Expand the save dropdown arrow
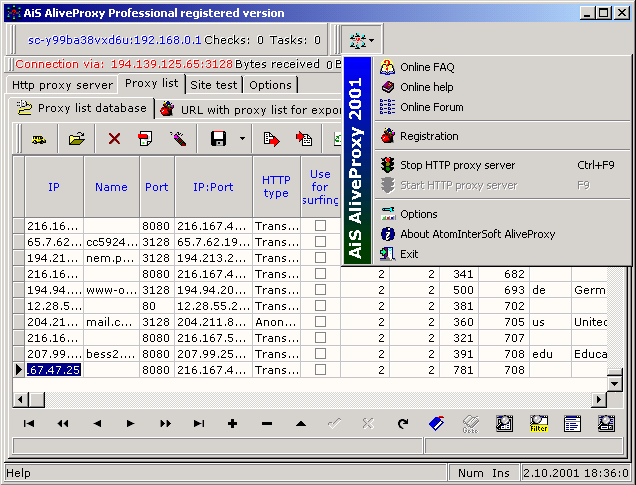This screenshot has width=636, height=485. [x=242, y=139]
